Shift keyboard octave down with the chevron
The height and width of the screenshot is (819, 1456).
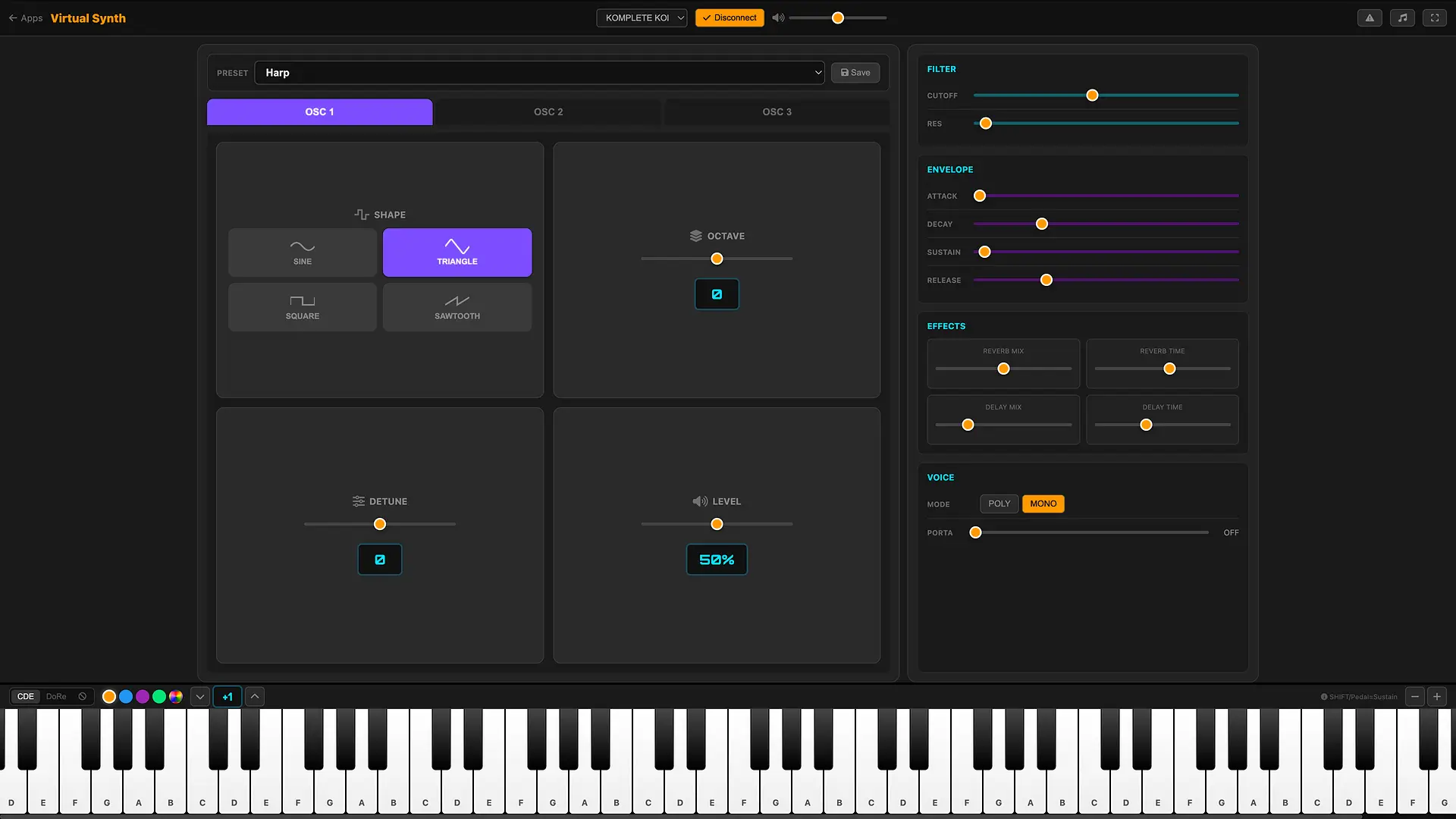click(199, 696)
